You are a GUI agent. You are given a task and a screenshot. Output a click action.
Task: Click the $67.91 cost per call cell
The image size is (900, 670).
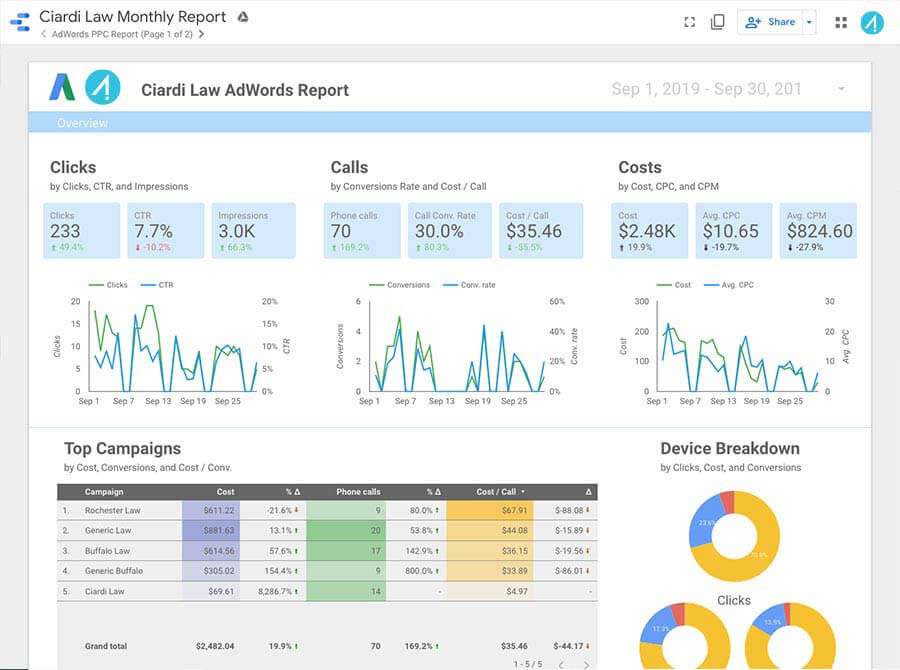coord(490,510)
